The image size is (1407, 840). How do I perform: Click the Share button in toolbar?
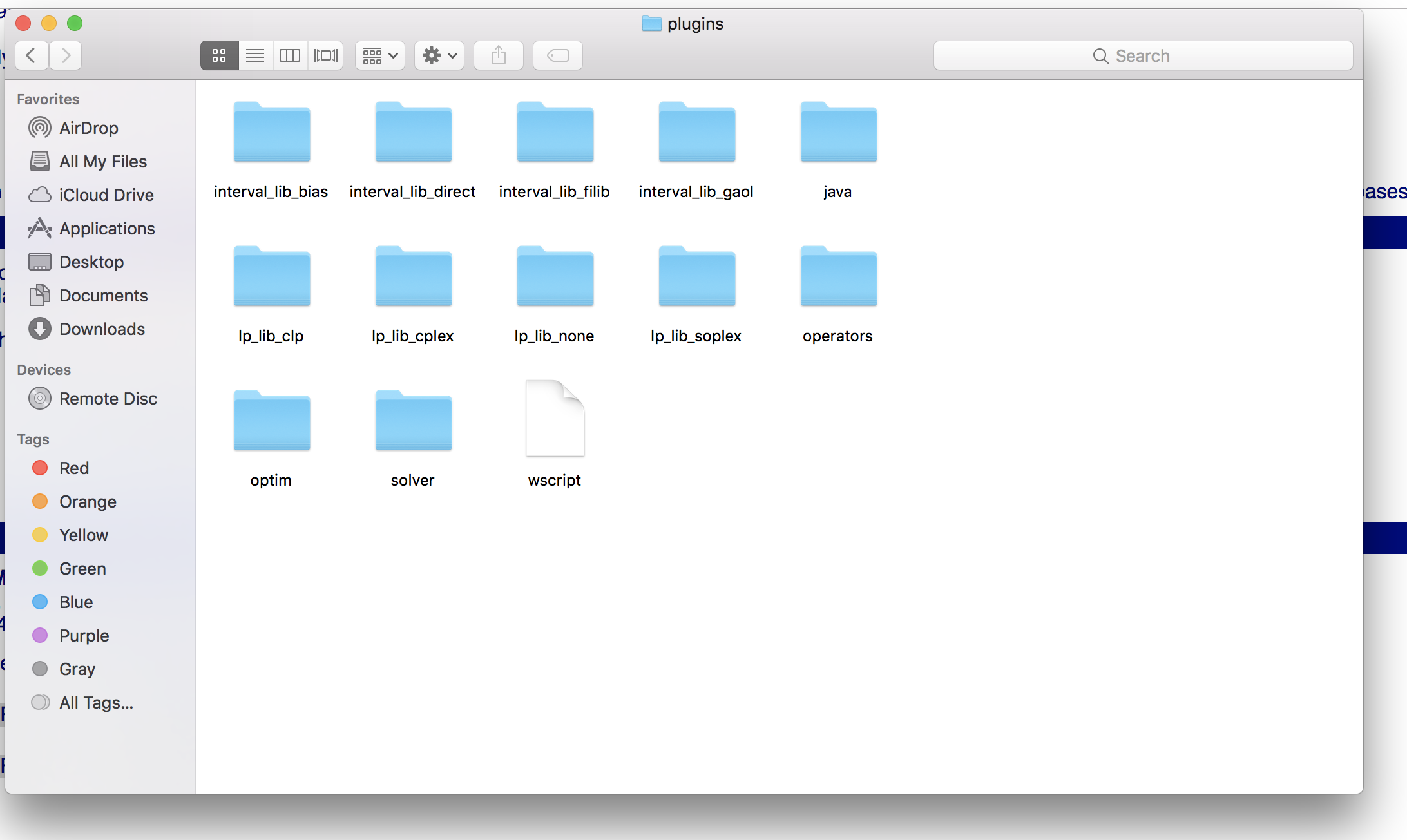pyautogui.click(x=498, y=55)
